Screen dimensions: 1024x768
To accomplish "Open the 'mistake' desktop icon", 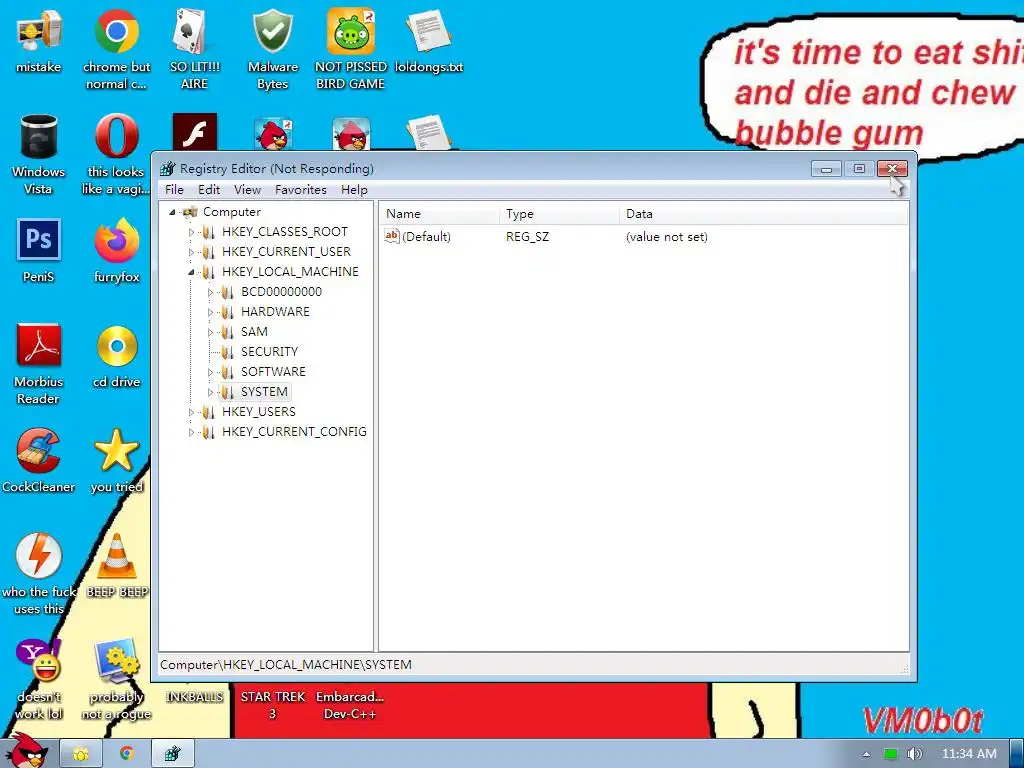I will point(39,40).
